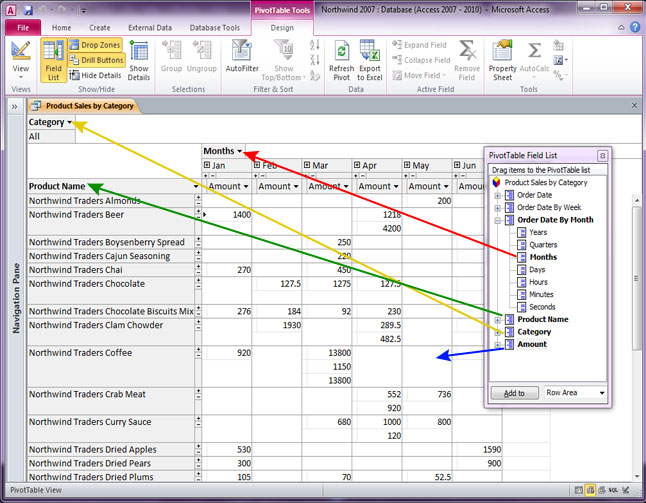Click the AutoFilter icon
Image resolution: width=646 pixels, height=503 pixels.
pos(242,59)
